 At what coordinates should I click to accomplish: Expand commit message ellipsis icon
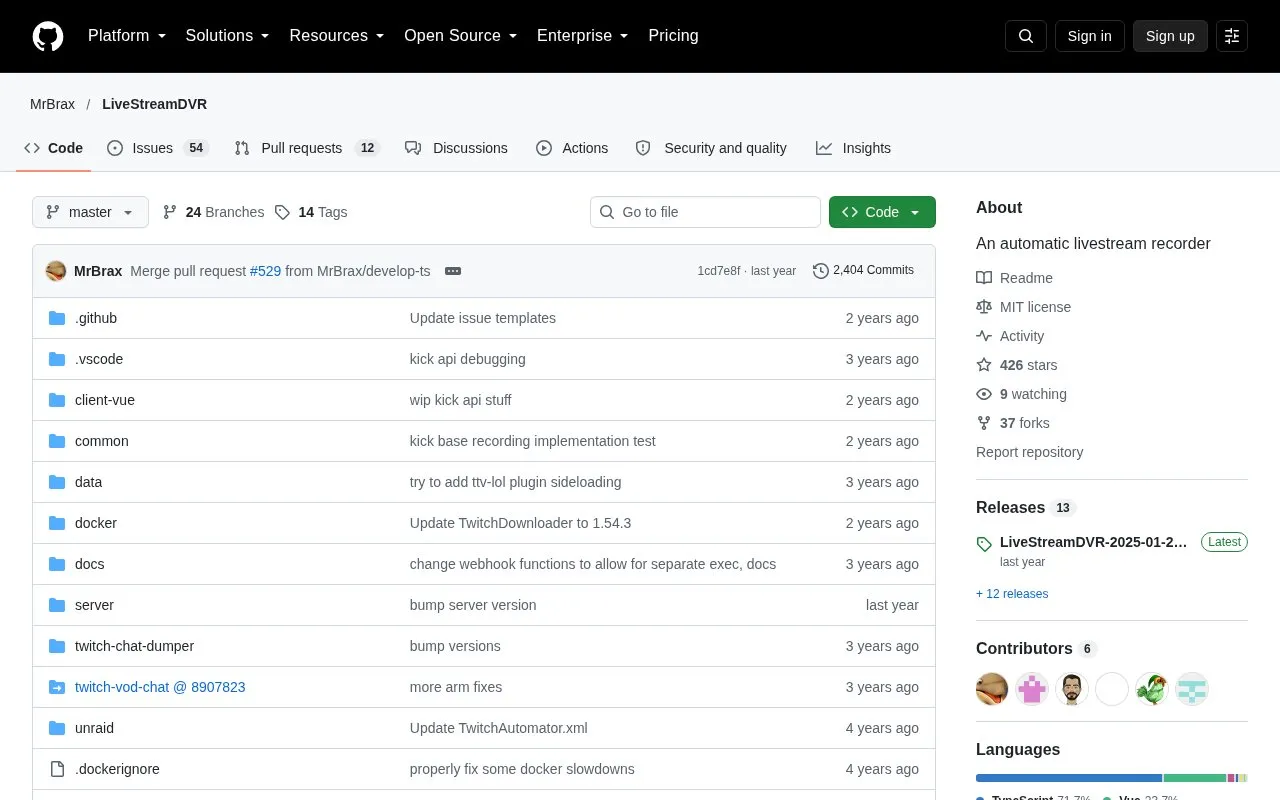point(453,271)
